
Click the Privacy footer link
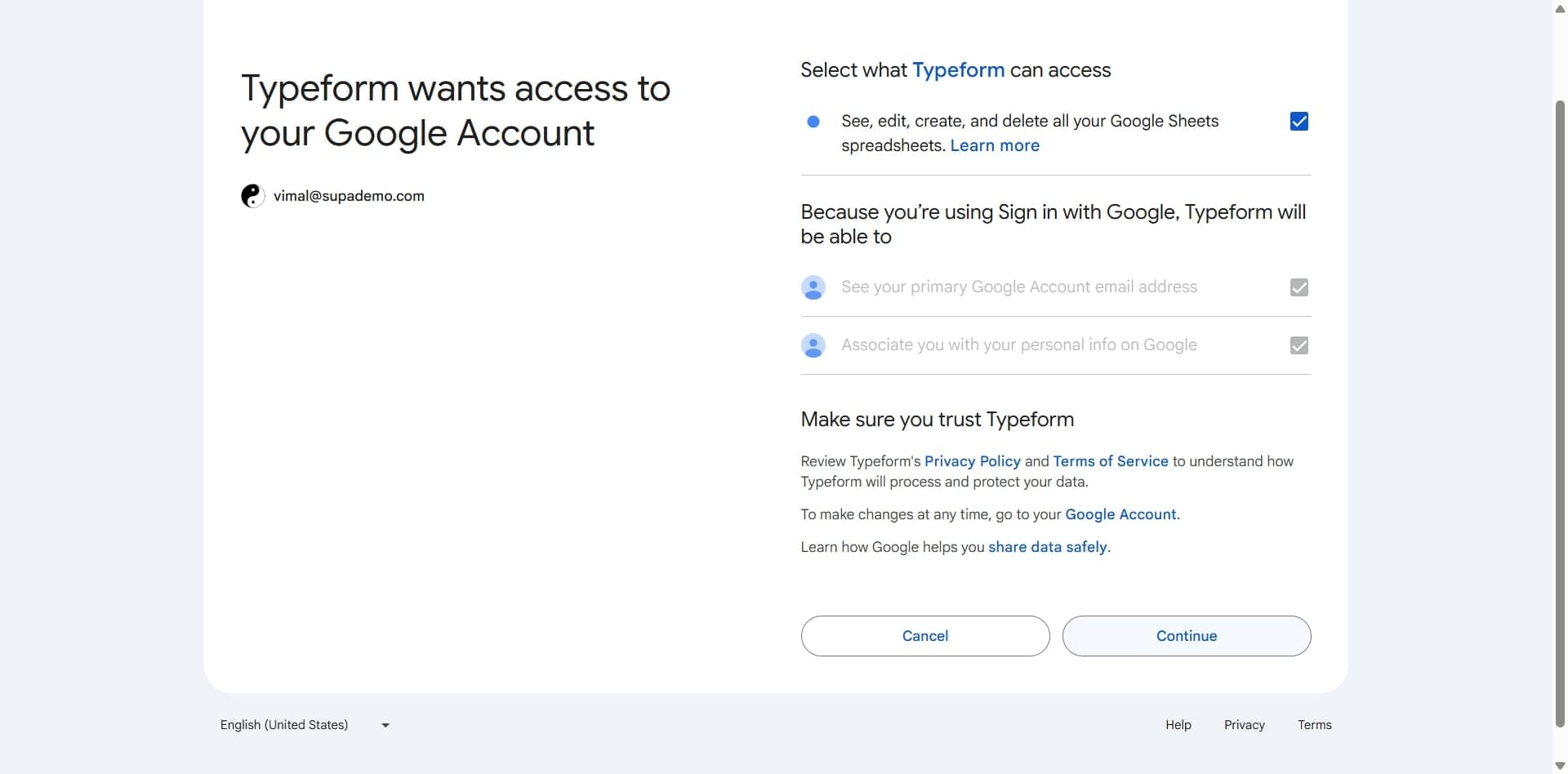(x=1244, y=724)
